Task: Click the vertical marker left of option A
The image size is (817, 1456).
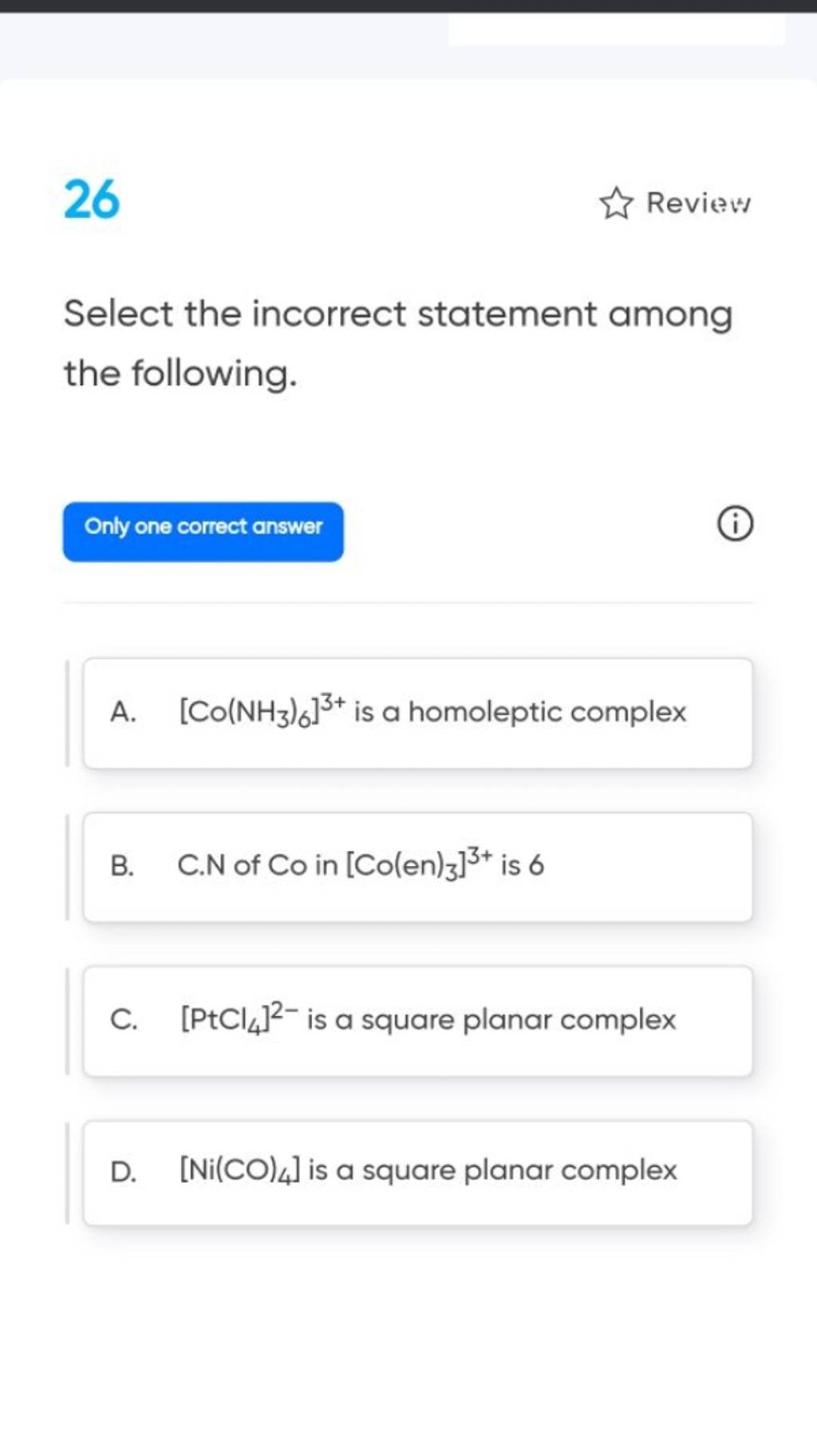Action: pyautogui.click(x=67, y=714)
